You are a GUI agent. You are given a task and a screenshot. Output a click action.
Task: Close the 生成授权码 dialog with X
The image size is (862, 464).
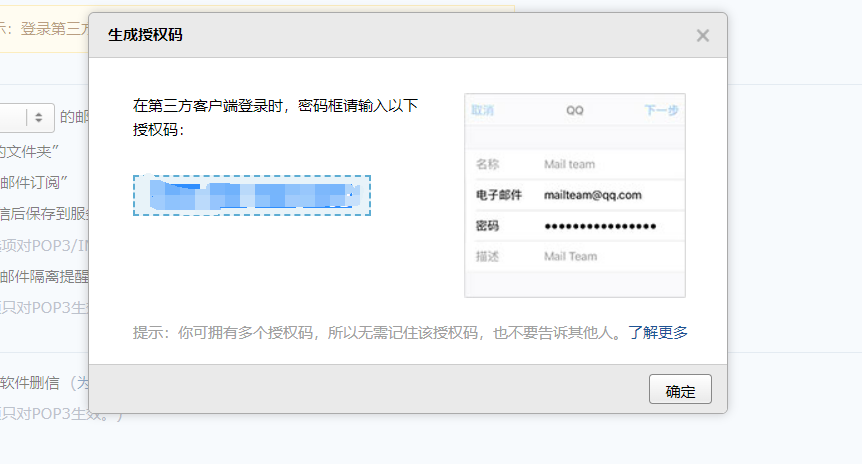[703, 36]
